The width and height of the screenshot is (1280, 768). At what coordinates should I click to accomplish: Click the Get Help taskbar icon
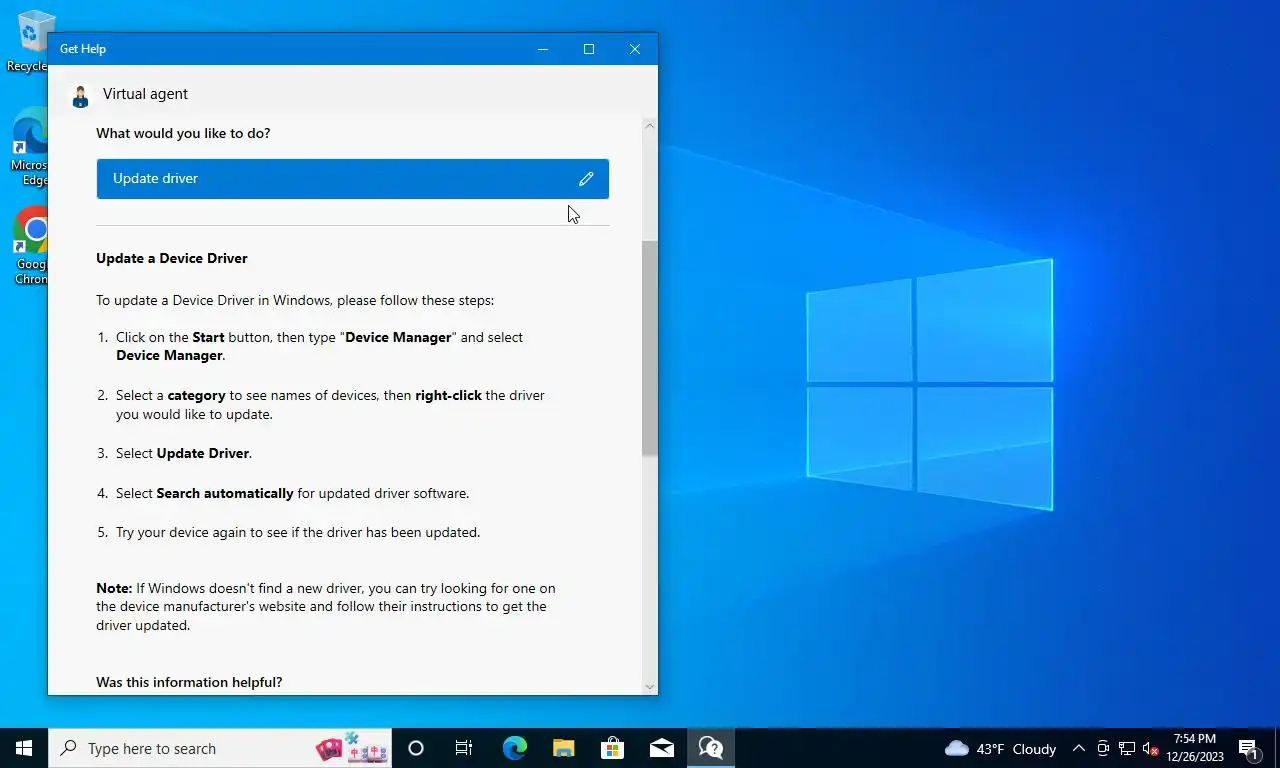(711, 748)
